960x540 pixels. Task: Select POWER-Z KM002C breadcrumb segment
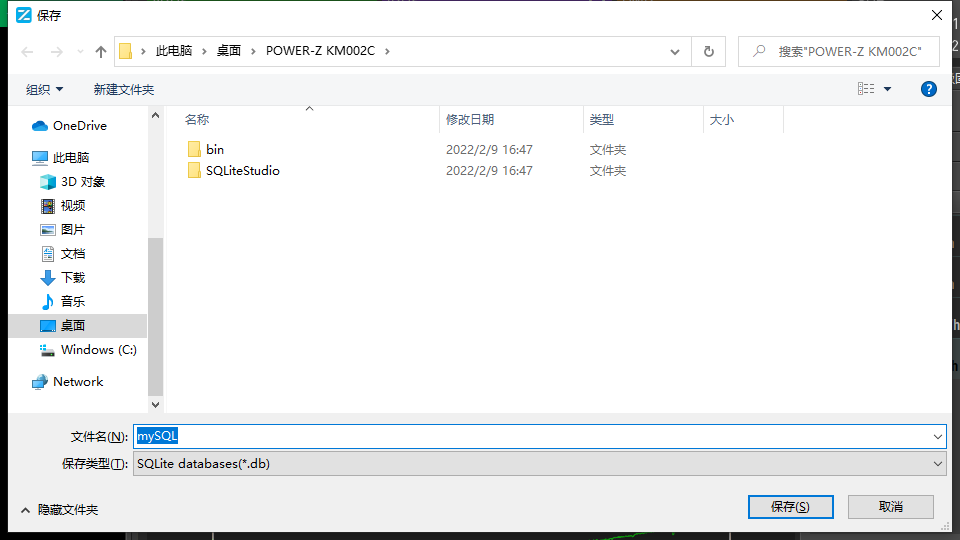(320, 51)
